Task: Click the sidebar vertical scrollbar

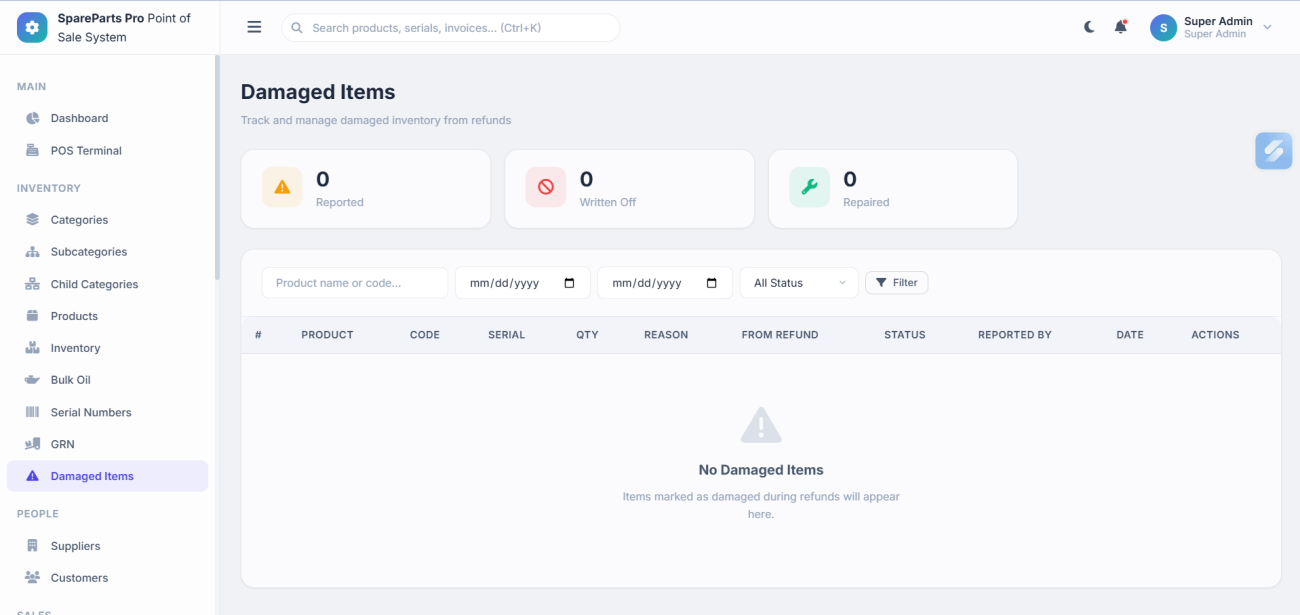Action: tap(217, 168)
